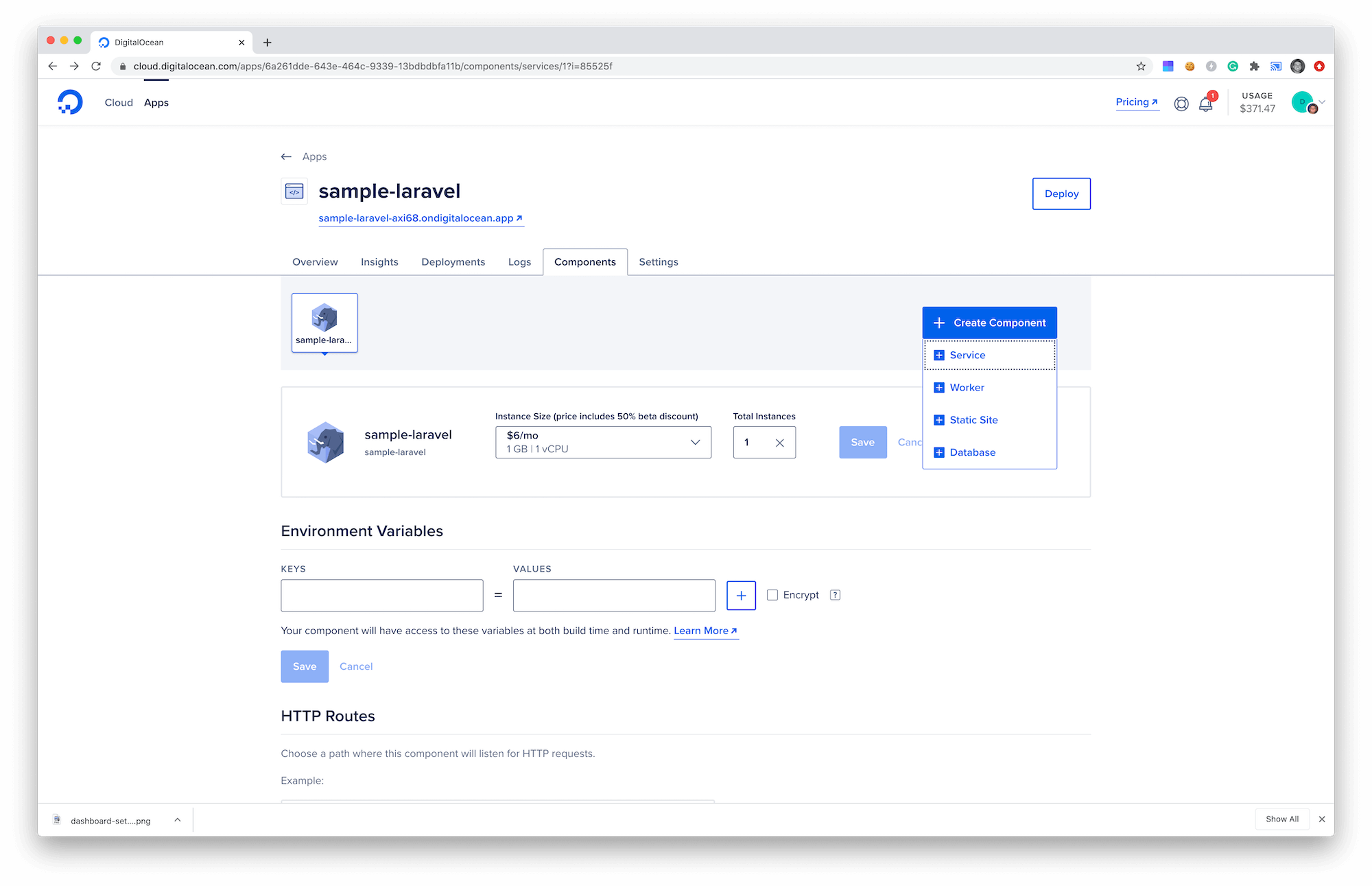This screenshot has width=1372, height=886.
Task: Click the browser forward arrow
Action: (74, 66)
